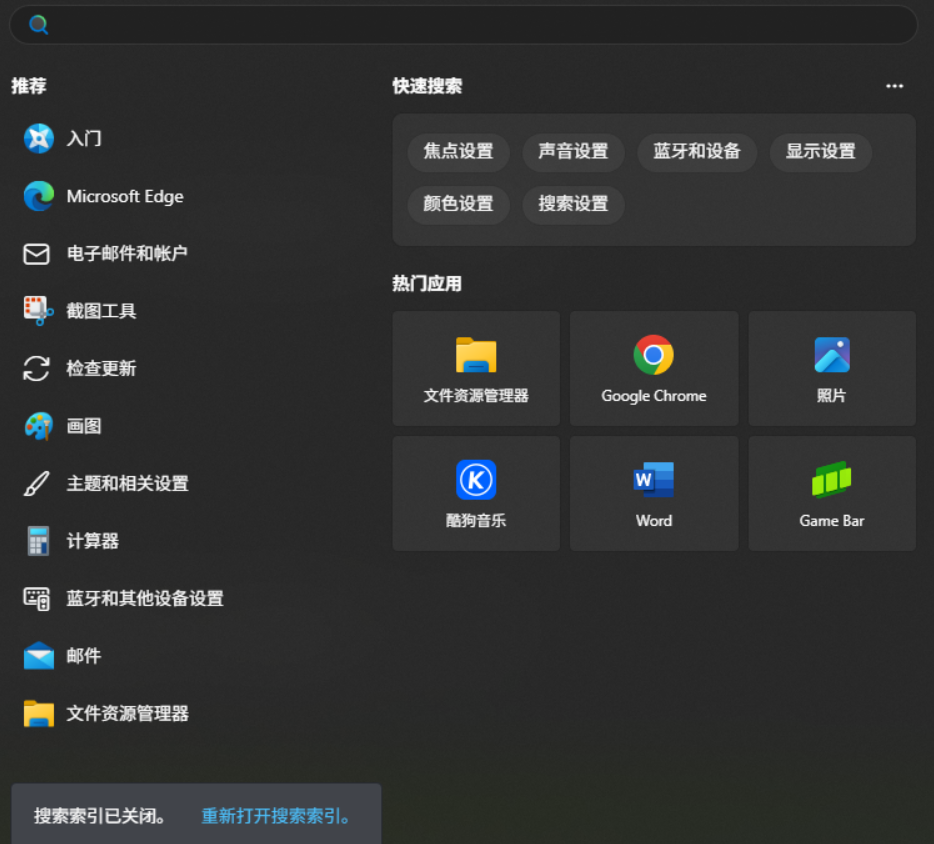Open 文件资源管理器 icon in recommended list
Image resolution: width=934 pixels, height=844 pixels.
coord(39,714)
